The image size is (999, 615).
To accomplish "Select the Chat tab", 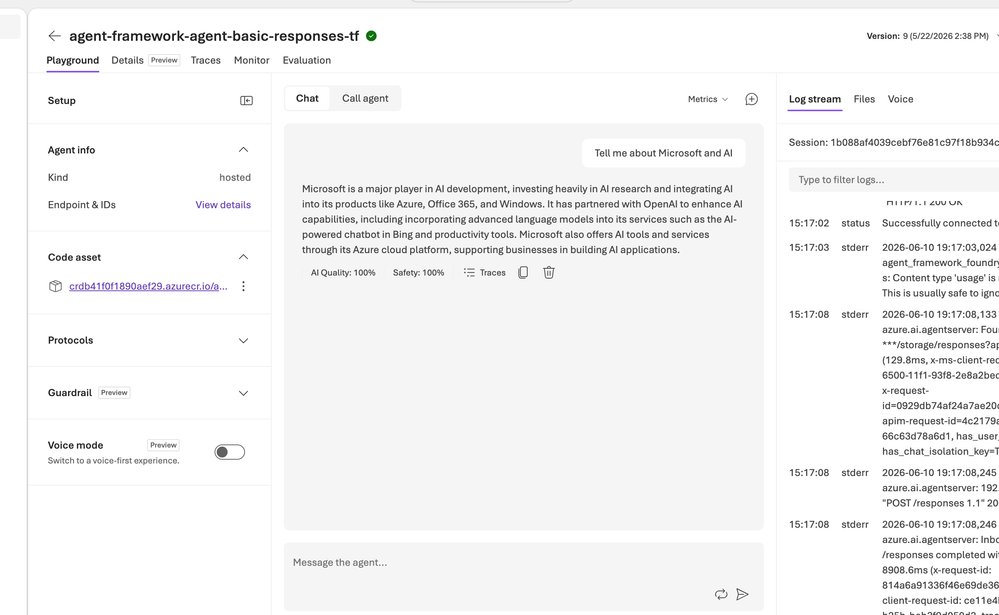I will click(x=307, y=99).
